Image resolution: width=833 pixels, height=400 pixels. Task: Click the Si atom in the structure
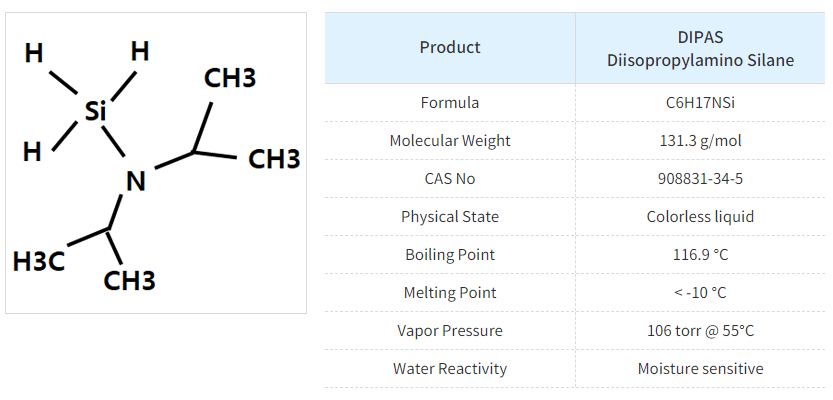95,111
